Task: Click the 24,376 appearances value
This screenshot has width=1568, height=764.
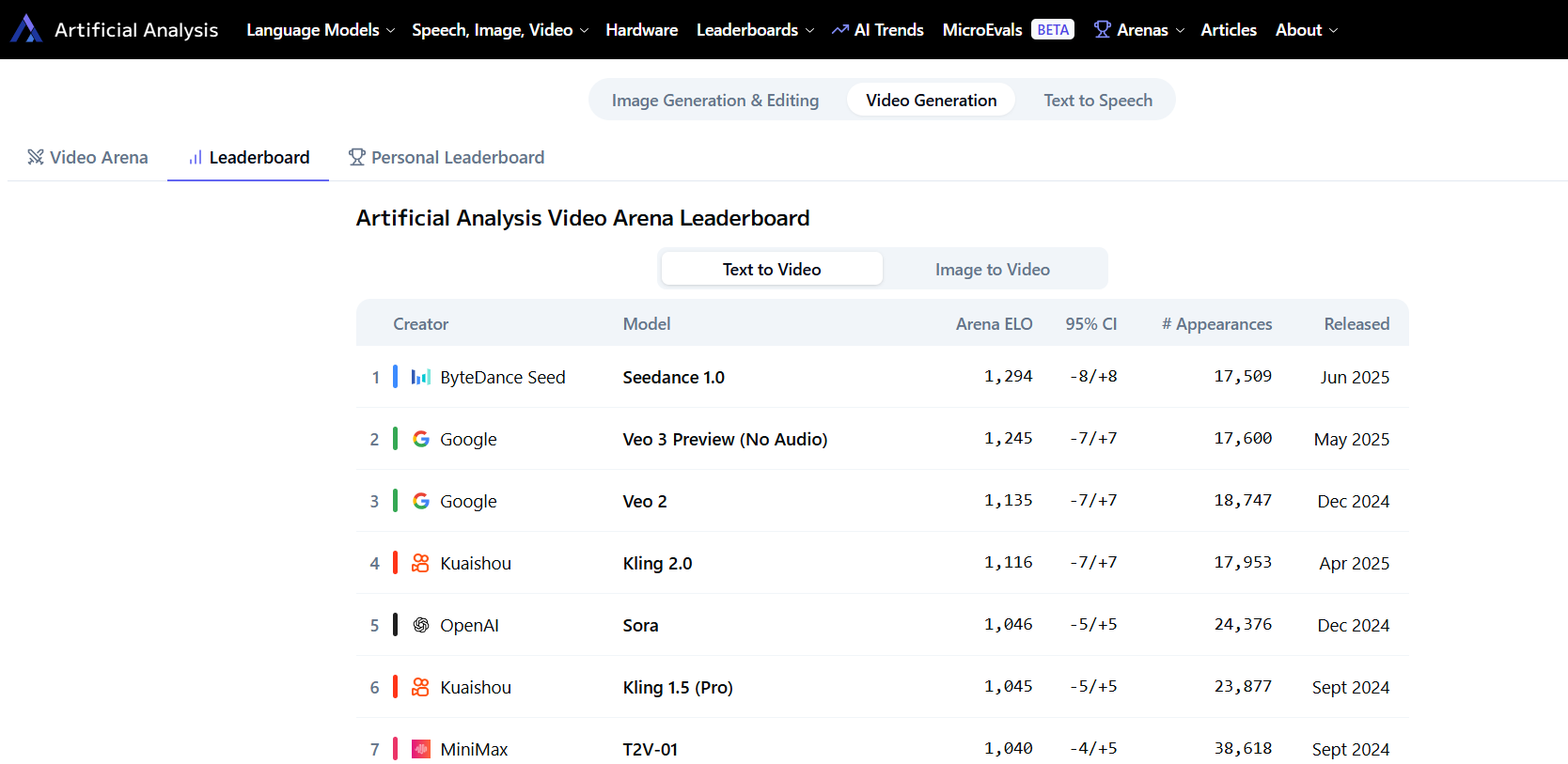Action: [x=1243, y=625]
